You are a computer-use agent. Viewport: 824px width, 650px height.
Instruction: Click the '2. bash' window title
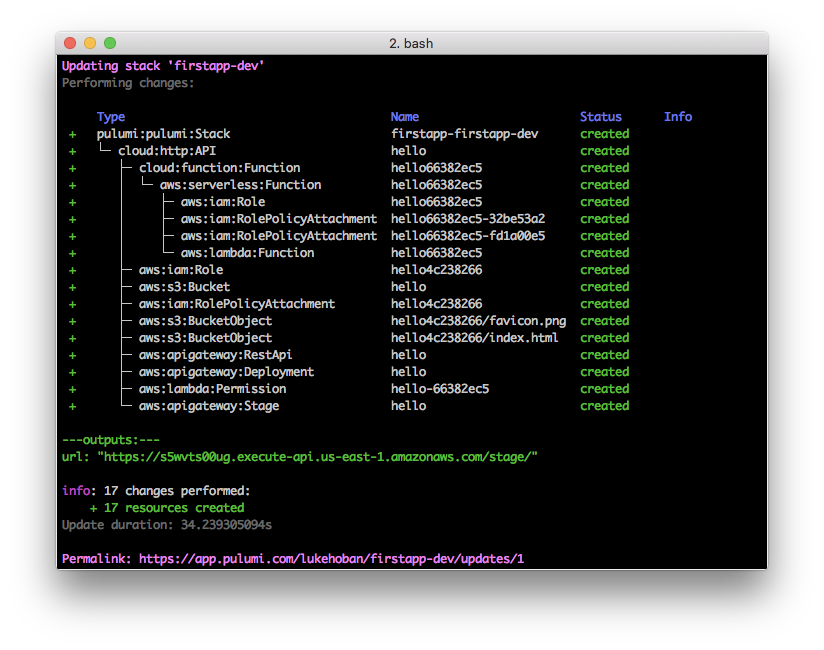(x=411, y=43)
